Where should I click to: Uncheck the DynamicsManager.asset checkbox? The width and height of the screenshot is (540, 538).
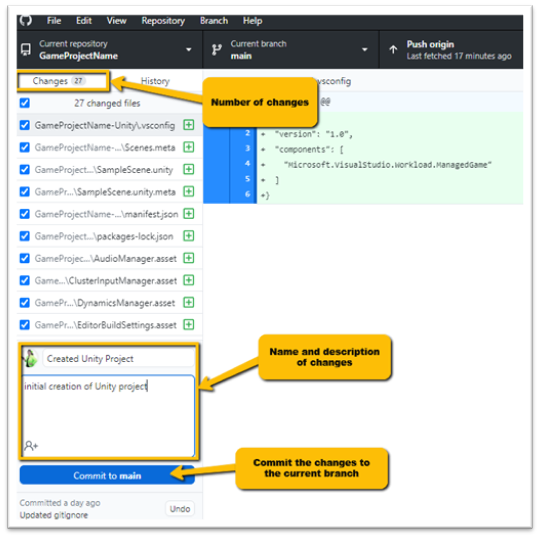(x=25, y=302)
